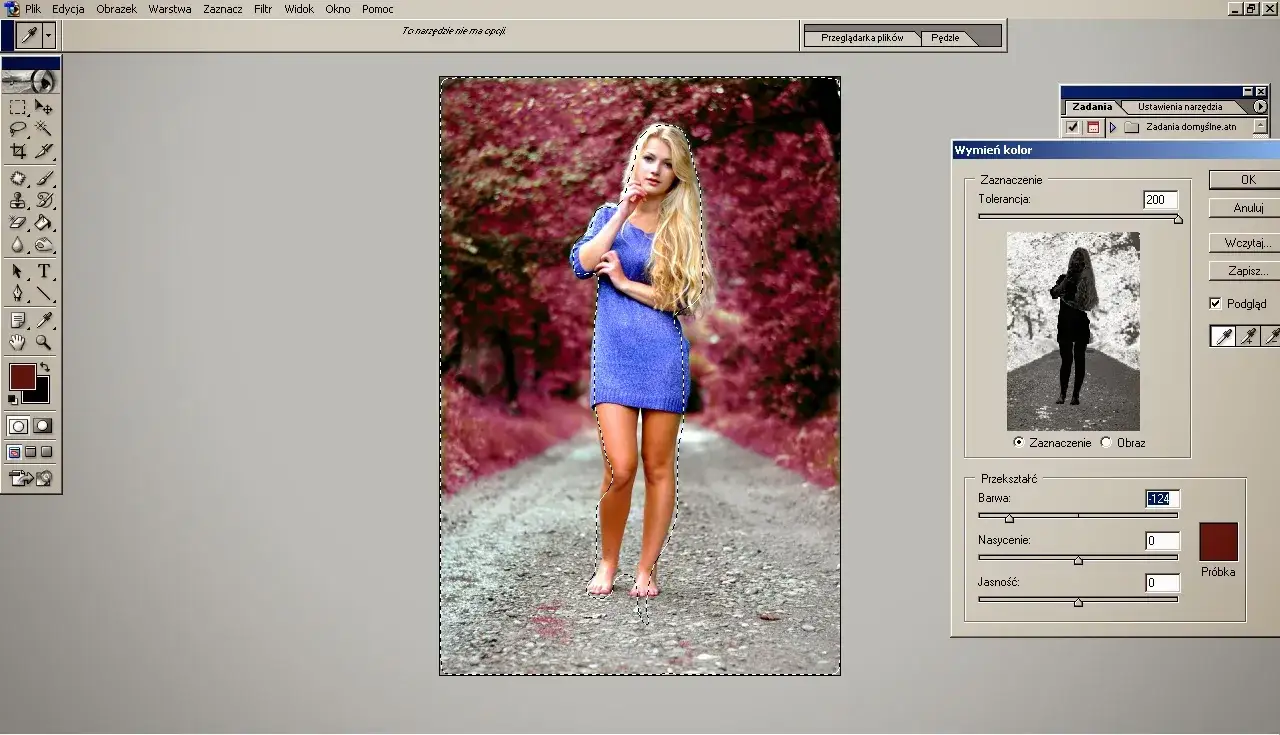Toggle the checkbox beside Zadania domyślne.atn
This screenshot has width=1280, height=735.
click(1072, 127)
